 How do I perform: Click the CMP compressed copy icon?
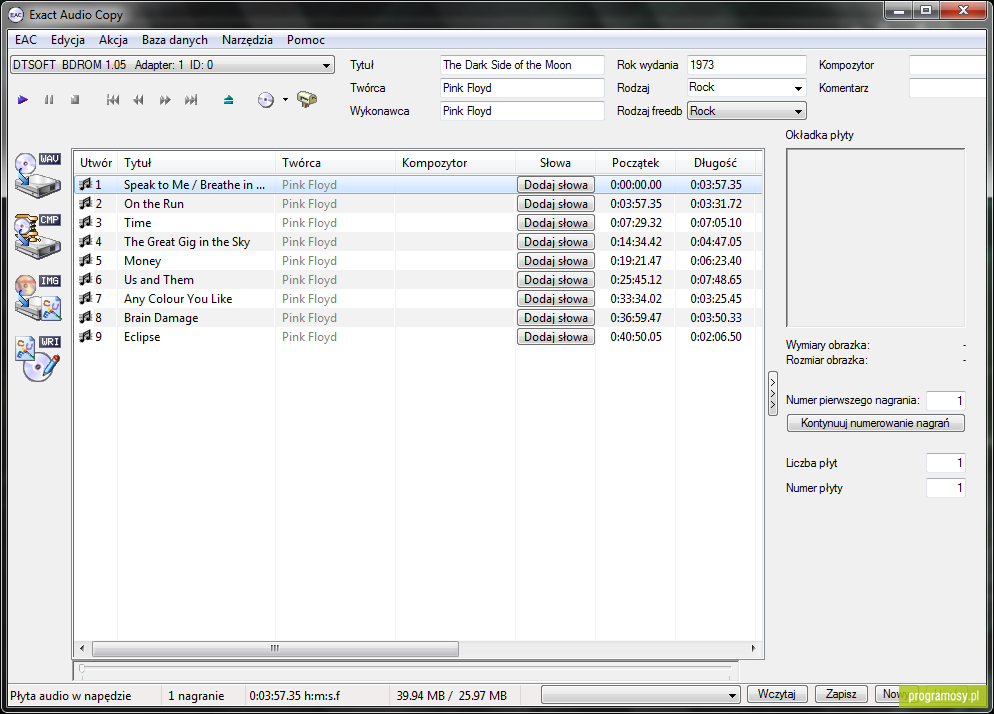click(x=38, y=236)
